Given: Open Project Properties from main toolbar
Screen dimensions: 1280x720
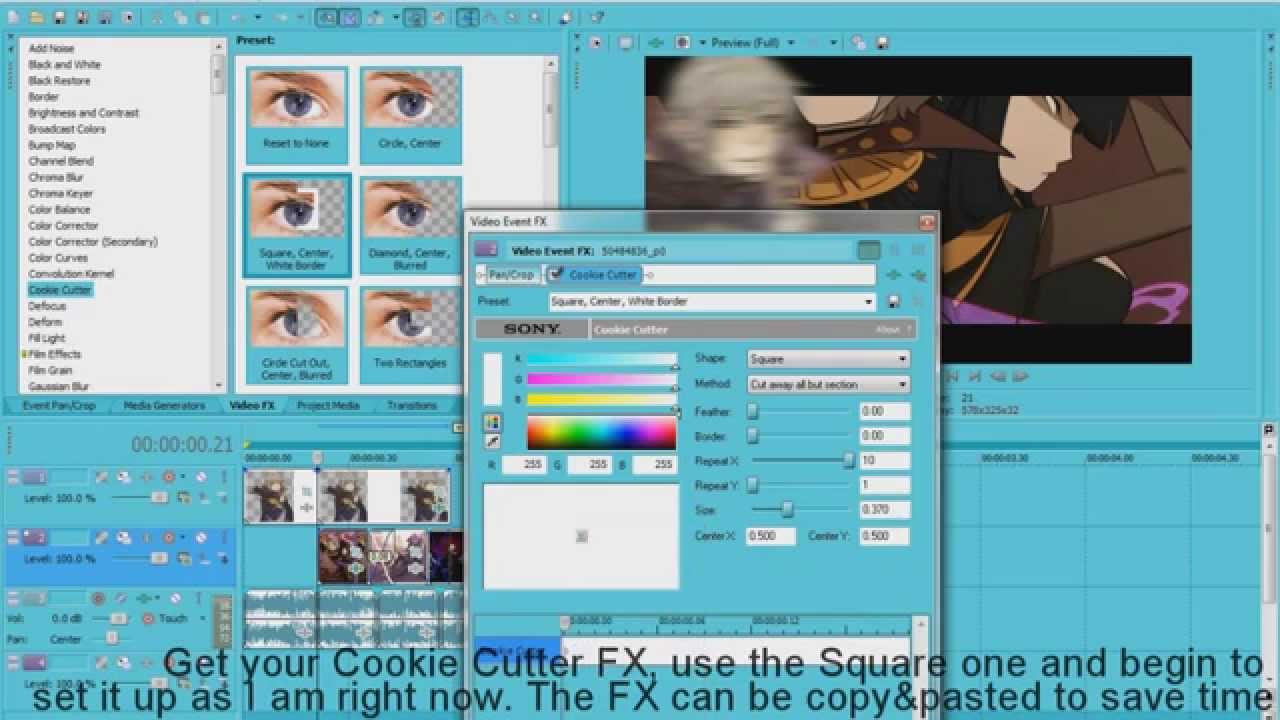Looking at the screenshot, I should click(x=127, y=17).
